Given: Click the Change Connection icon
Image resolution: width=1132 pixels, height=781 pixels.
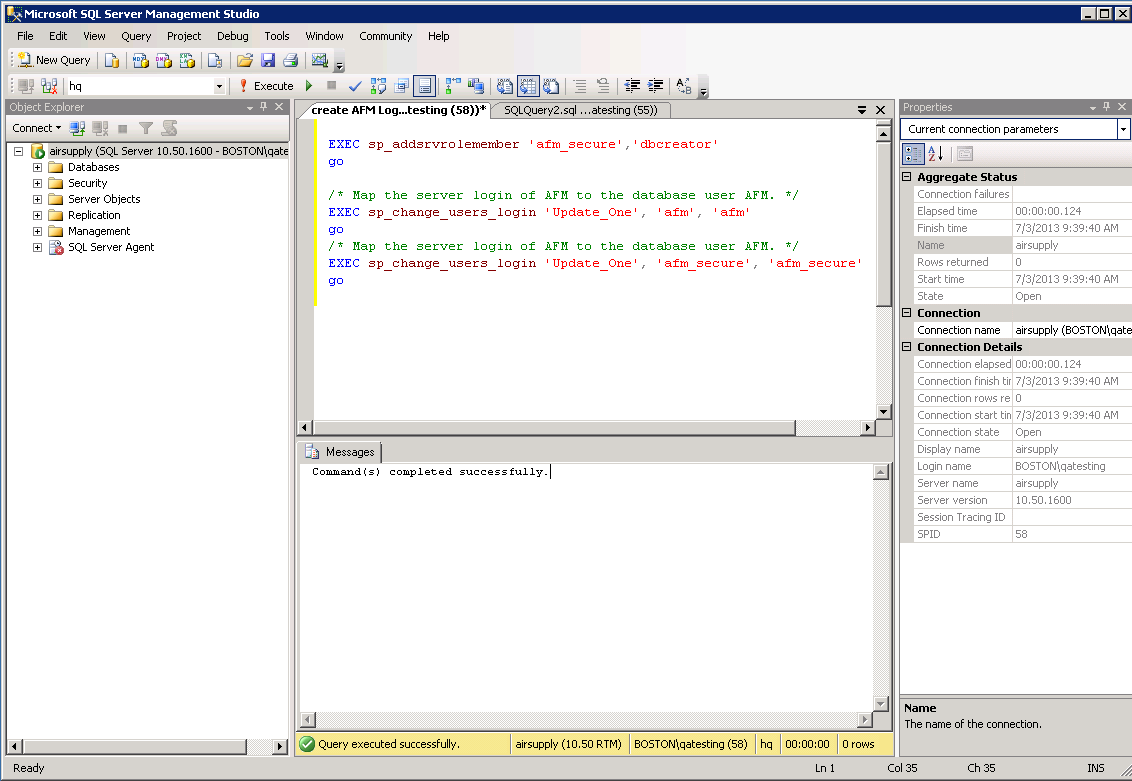Looking at the screenshot, I should pyautogui.click(x=49, y=86).
